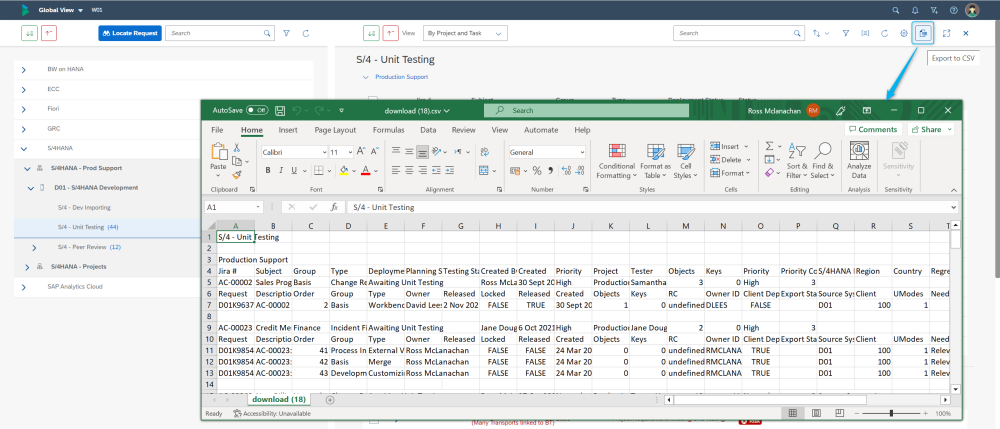Click Increase Decimal in the Number group
Screen dimensions: 1000x429
point(564,170)
